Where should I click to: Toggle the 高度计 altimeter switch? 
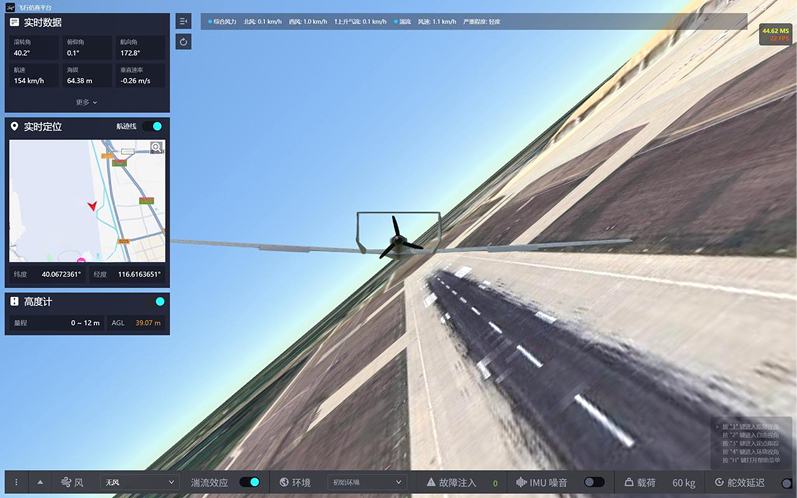(160, 301)
